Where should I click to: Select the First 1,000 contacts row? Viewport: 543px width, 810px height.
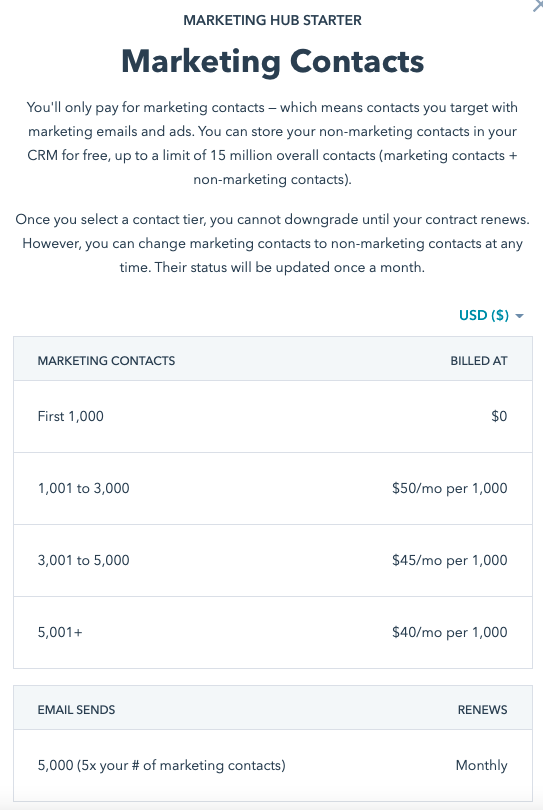tap(273, 416)
